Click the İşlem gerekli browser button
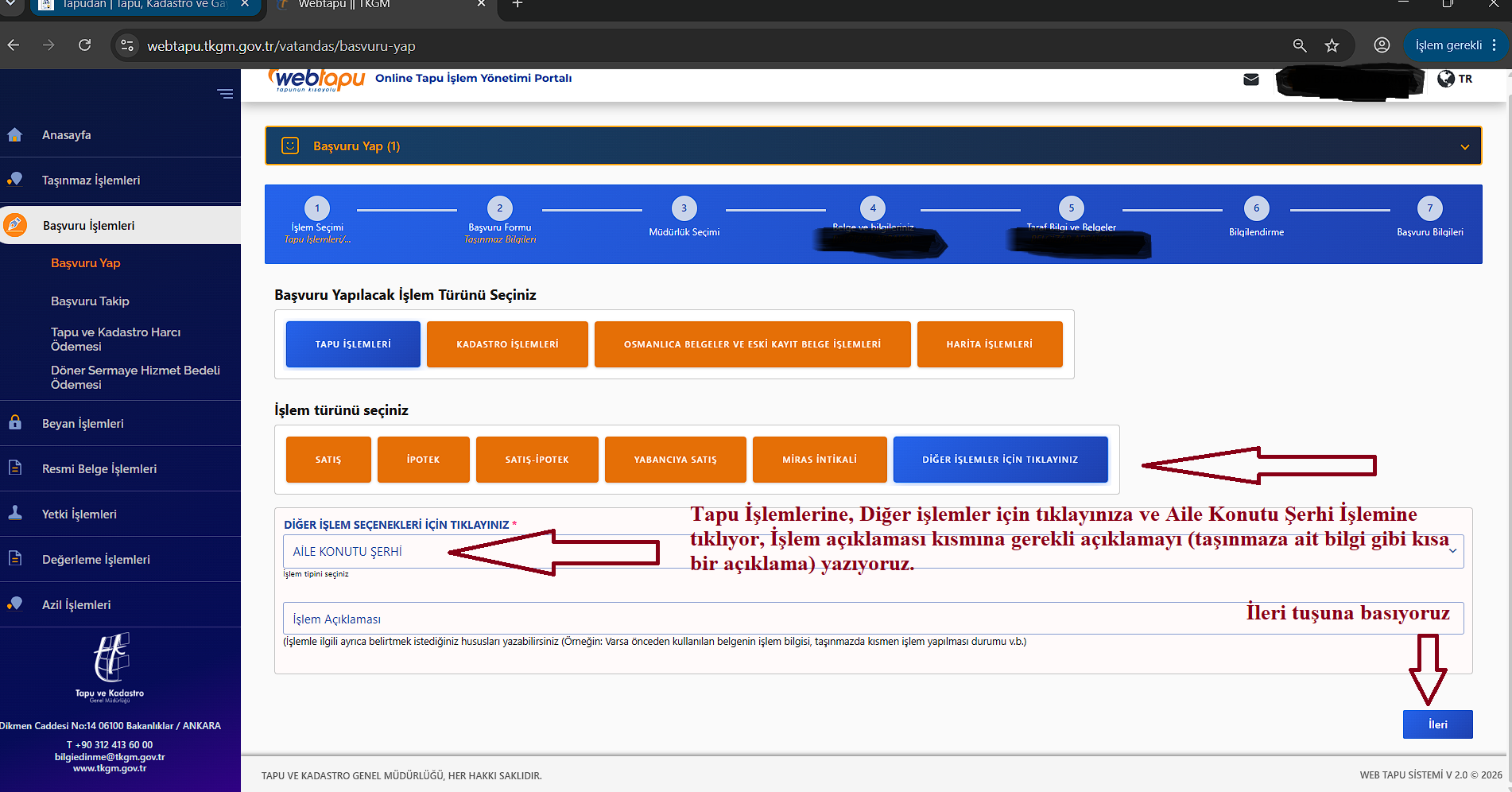The width and height of the screenshot is (1512, 792). 1454,45
